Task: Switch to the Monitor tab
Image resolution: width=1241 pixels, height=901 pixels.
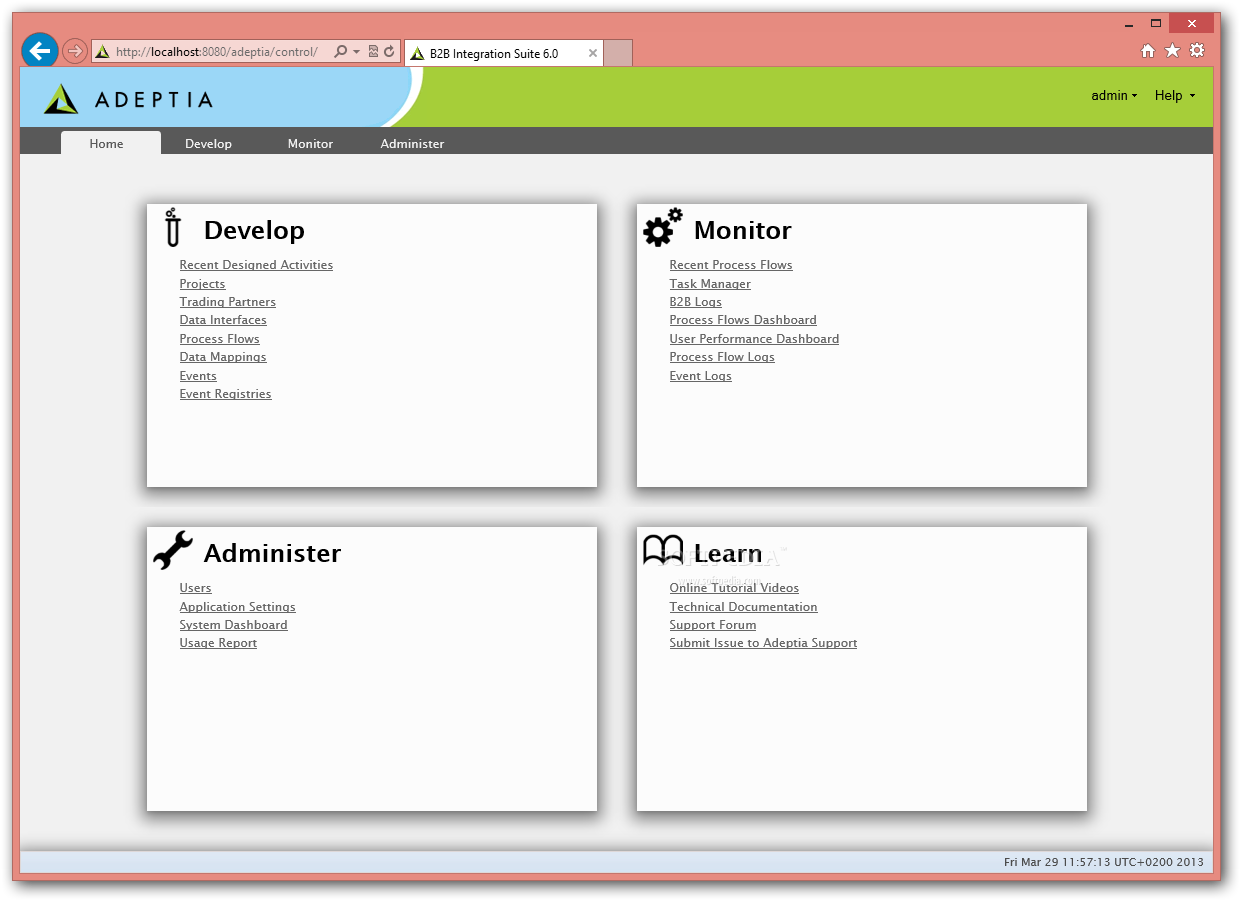Action: tap(310, 144)
